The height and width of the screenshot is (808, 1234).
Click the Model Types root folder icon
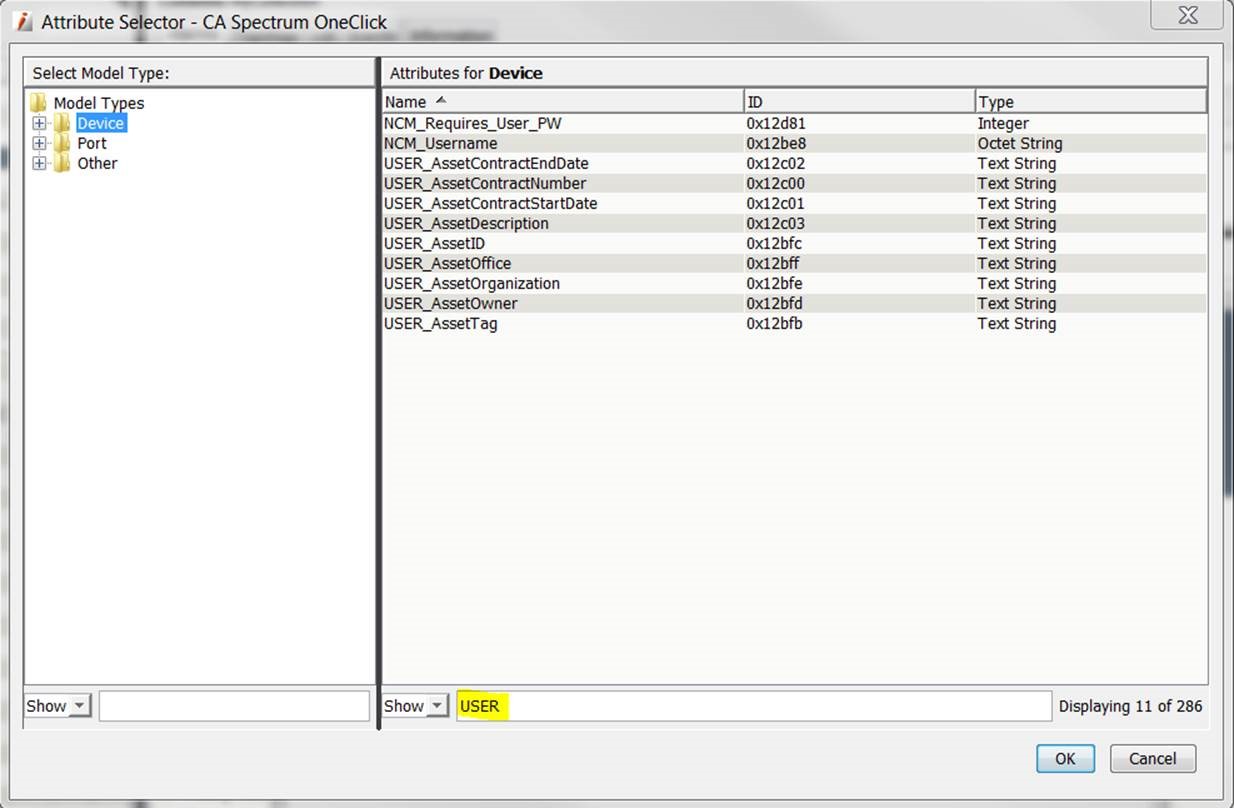(38, 102)
